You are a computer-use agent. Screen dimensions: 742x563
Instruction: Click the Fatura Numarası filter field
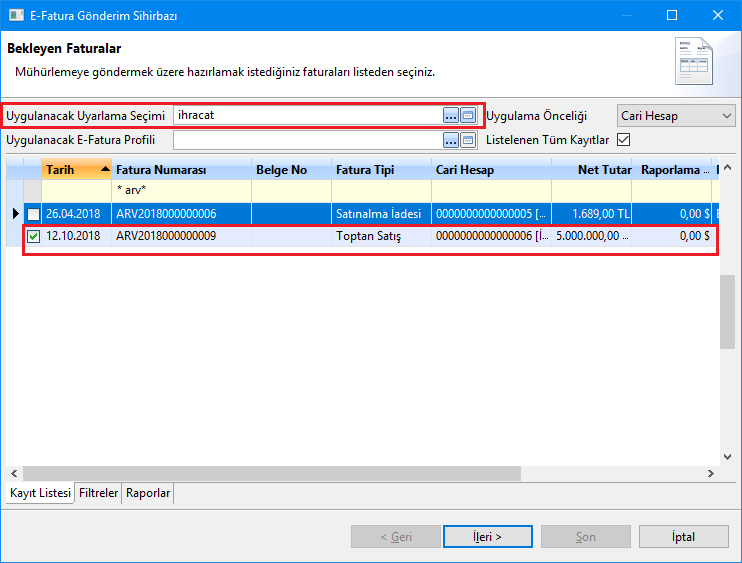click(180, 190)
